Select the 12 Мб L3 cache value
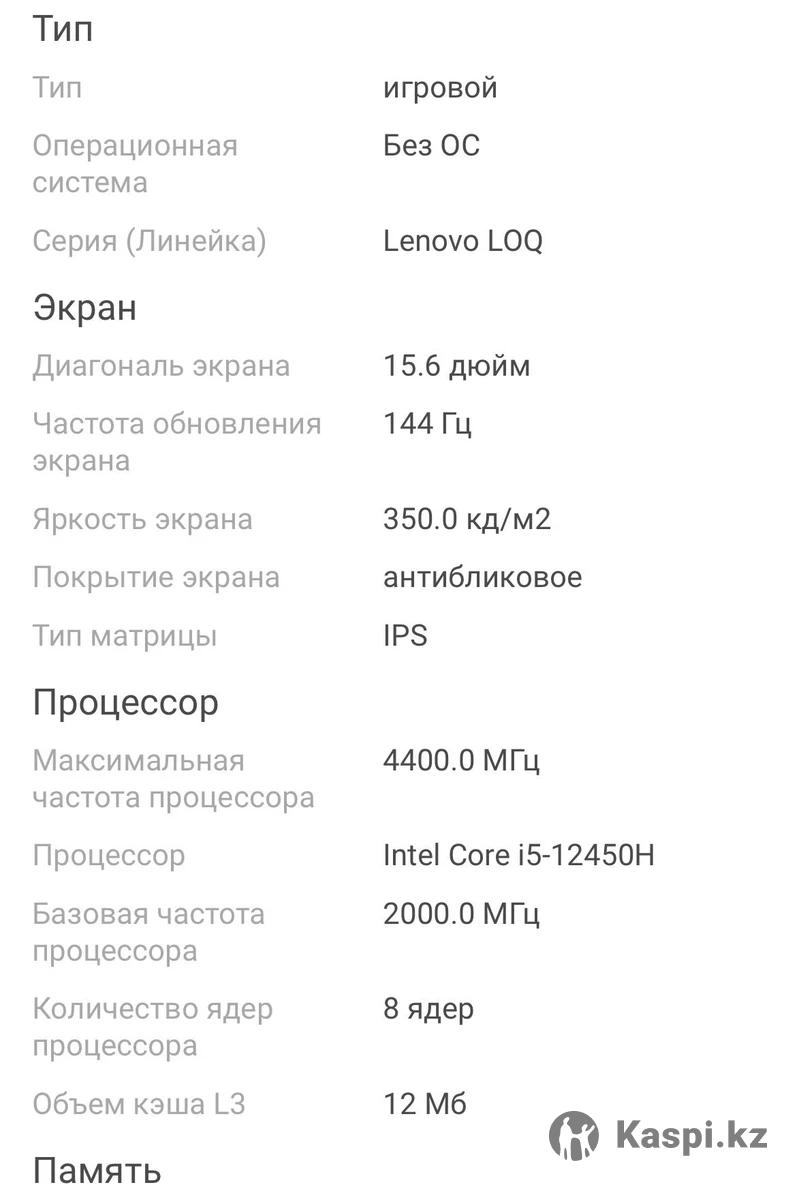Image resolution: width=803 pixels, height=1200 pixels. click(425, 1105)
